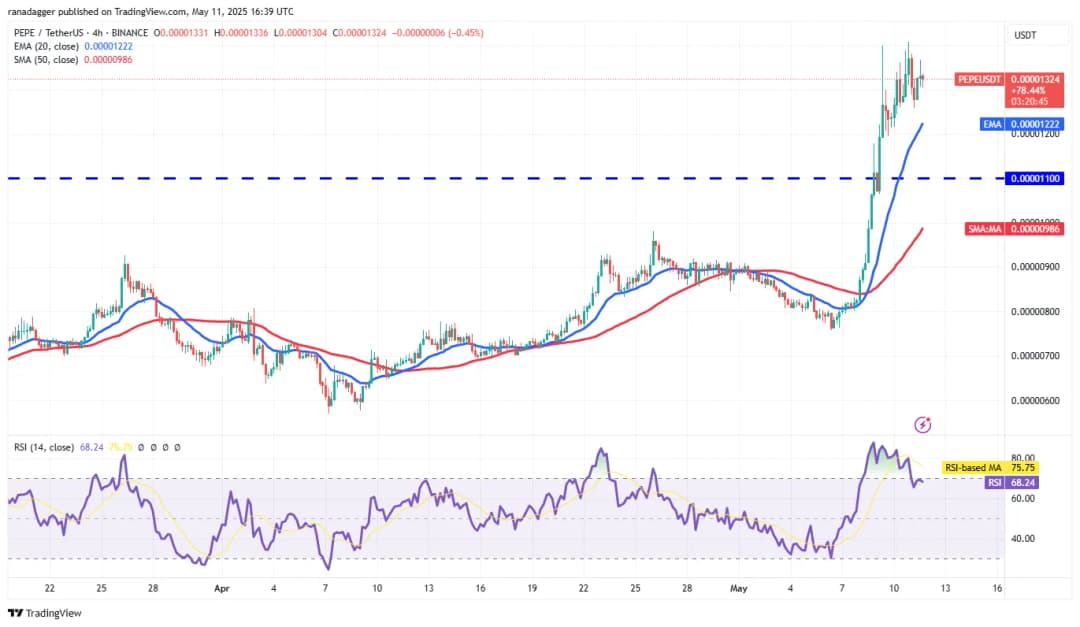
Task: Open the USDT currency selector
Action: pyautogui.click(x=1025, y=35)
